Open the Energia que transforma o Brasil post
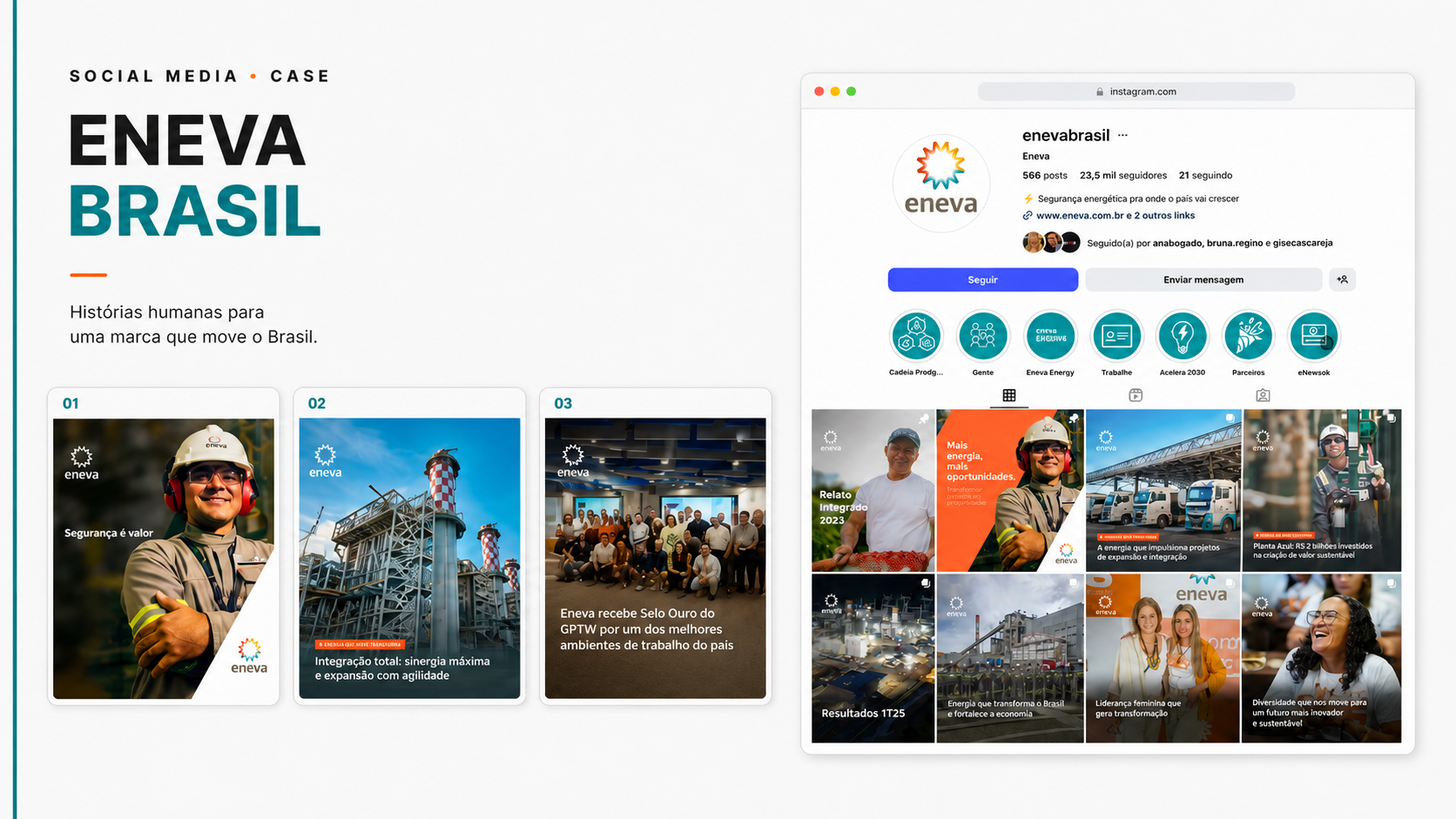 tap(1010, 658)
